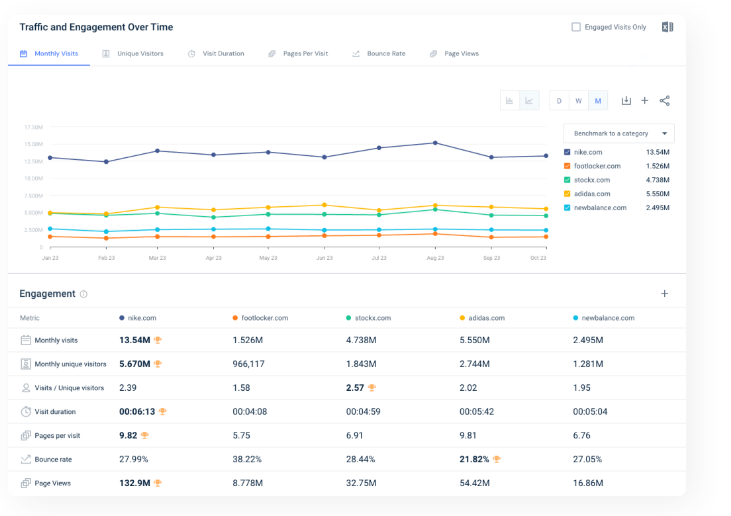Uncheck nike.com in chart legend
Image resolution: width=731 pixels, height=516 pixels.
[567, 152]
